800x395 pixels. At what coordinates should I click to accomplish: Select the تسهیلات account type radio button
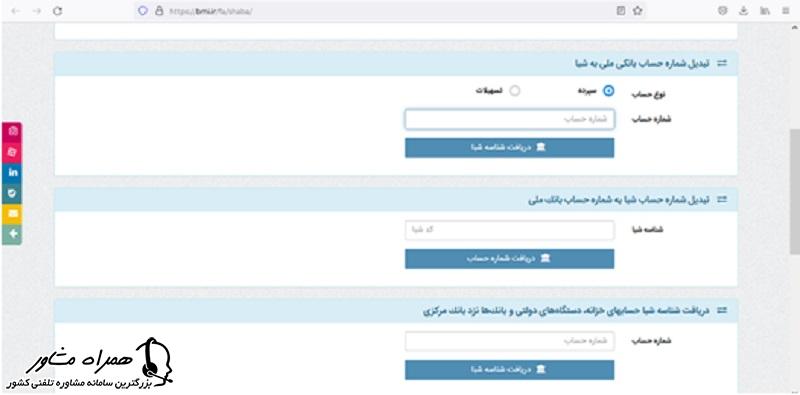pyautogui.click(x=515, y=91)
